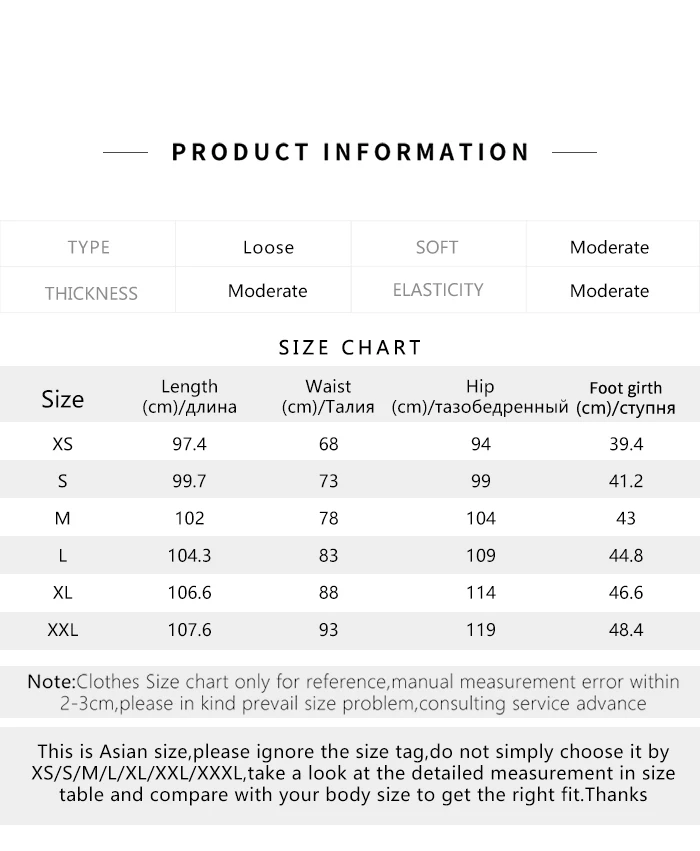Click the M size row label
The height and width of the screenshot is (851, 700).
pyautogui.click(x=62, y=519)
